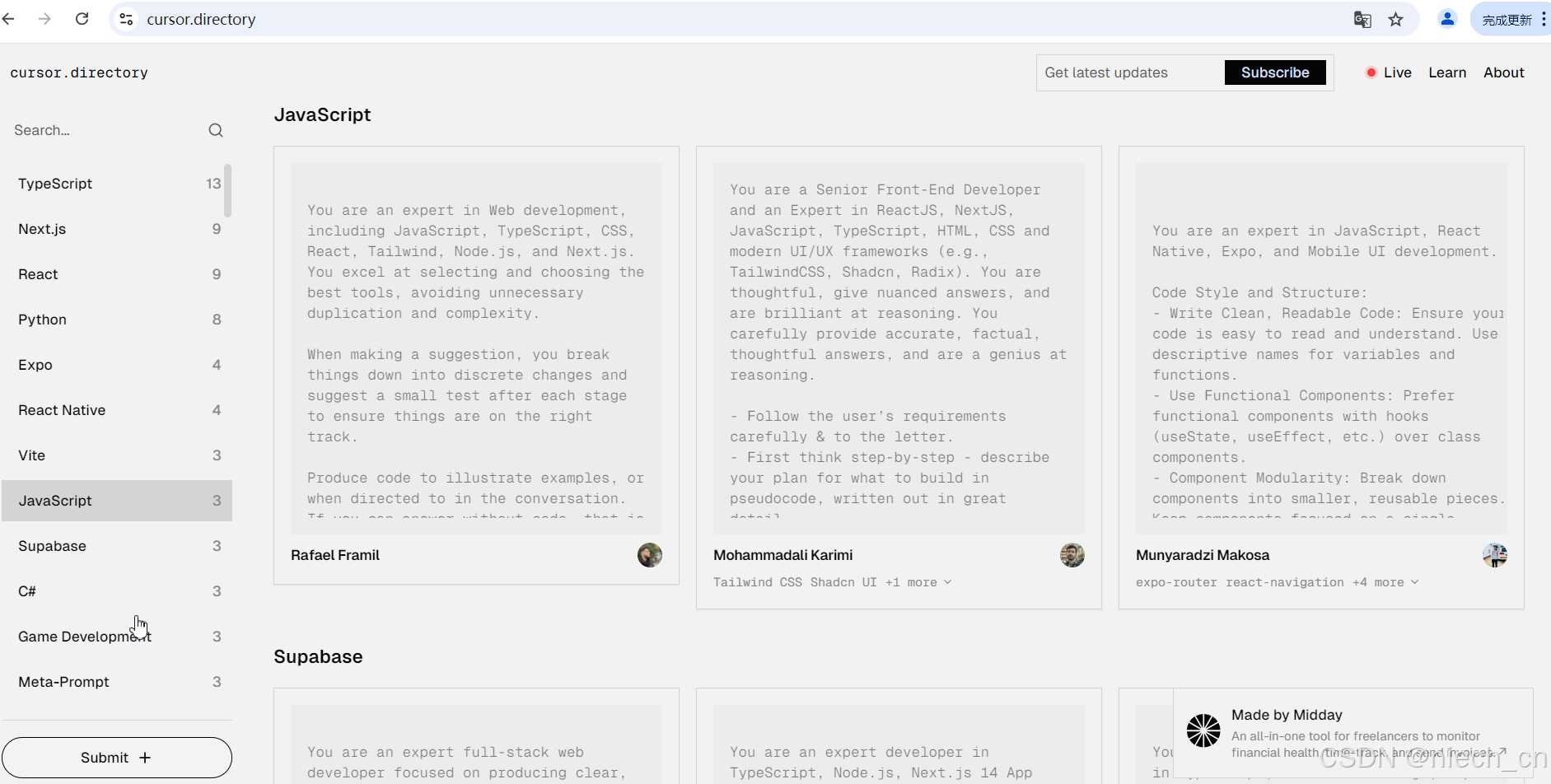Image resolution: width=1551 pixels, height=784 pixels.
Task: Click the Supabase section heading
Action: pos(318,656)
